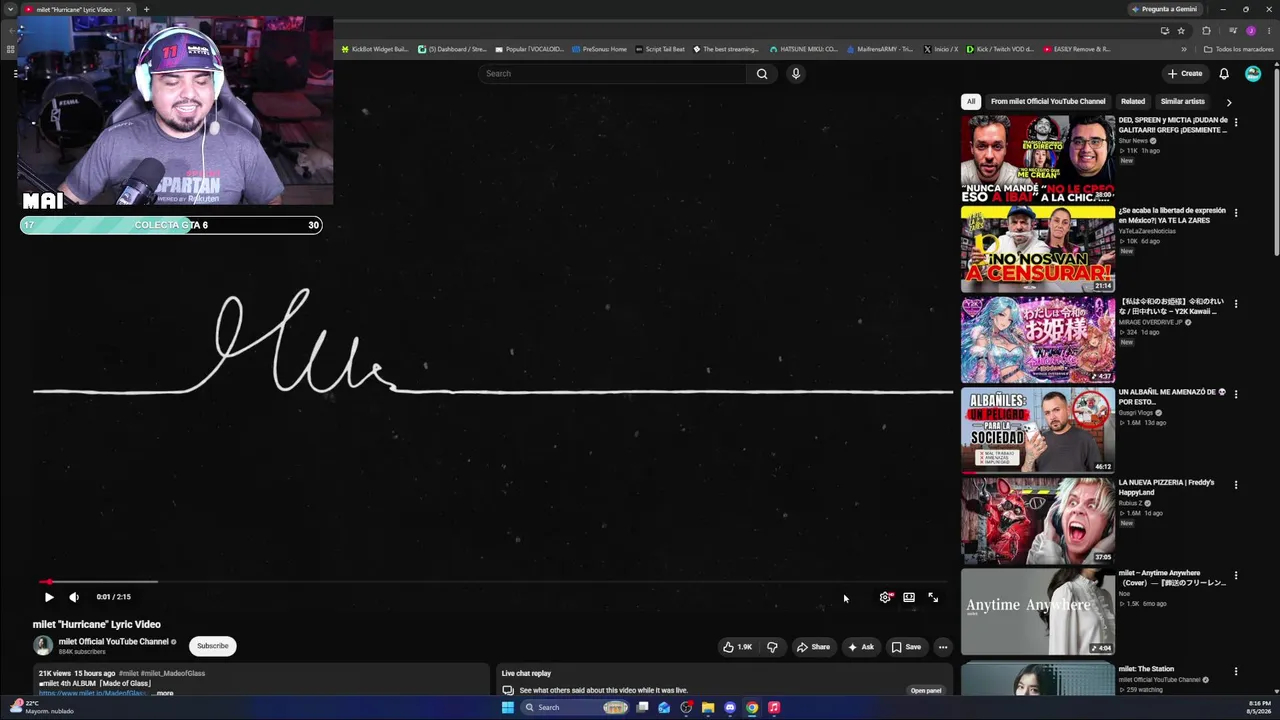This screenshot has height=720, width=1280.
Task: Open Todos los marcadores folder
Action: tap(1238, 49)
